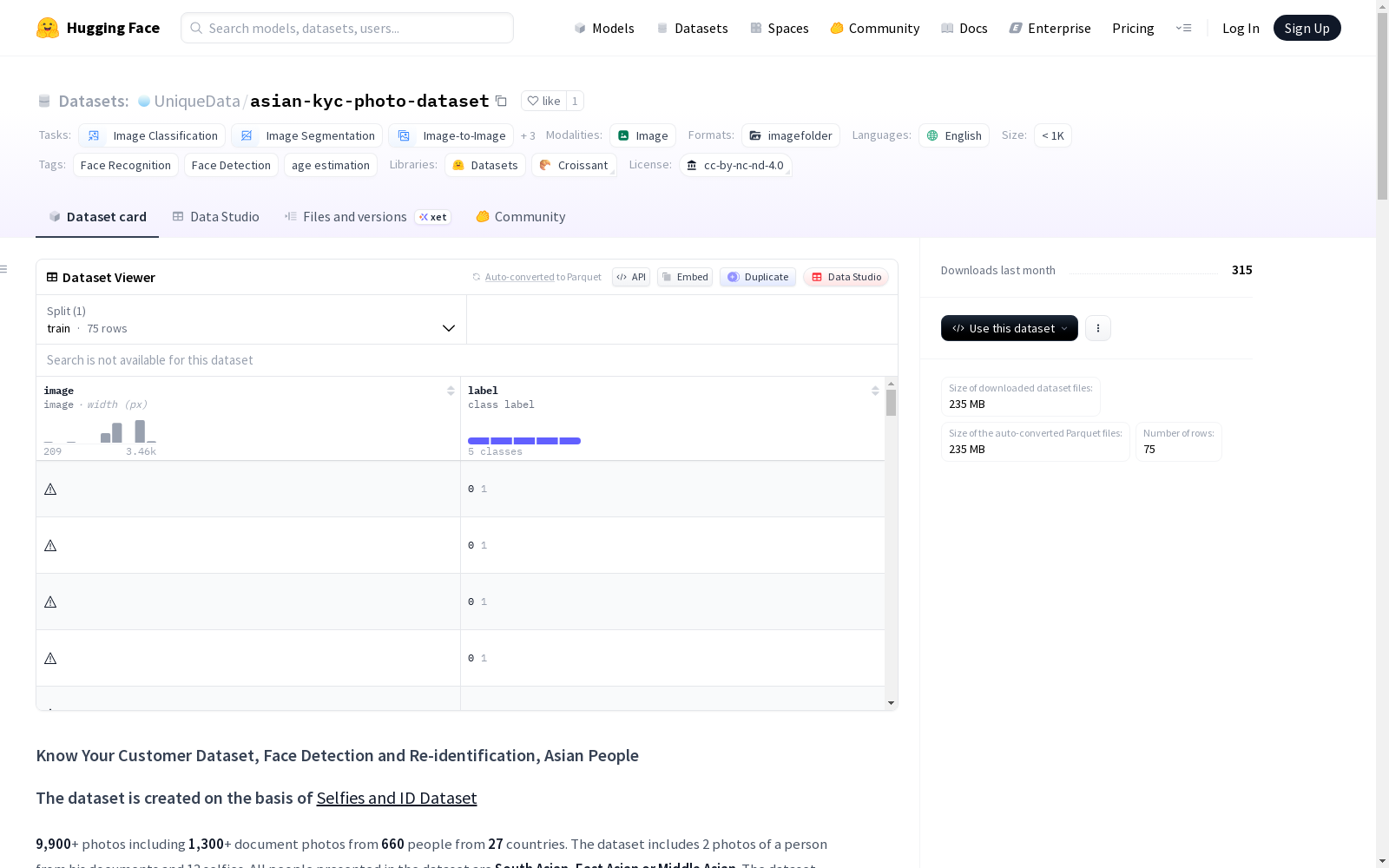Click the Duplicate button
Viewport: 1389px width, 868px height.
tap(758, 277)
